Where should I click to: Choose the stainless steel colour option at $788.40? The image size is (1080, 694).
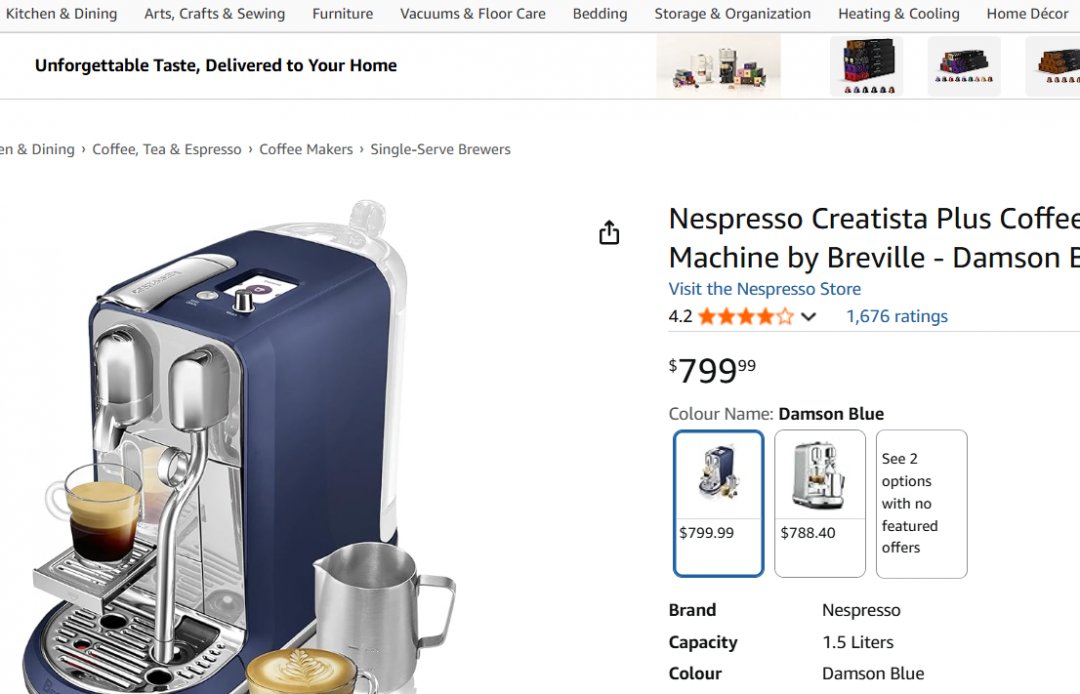click(819, 503)
